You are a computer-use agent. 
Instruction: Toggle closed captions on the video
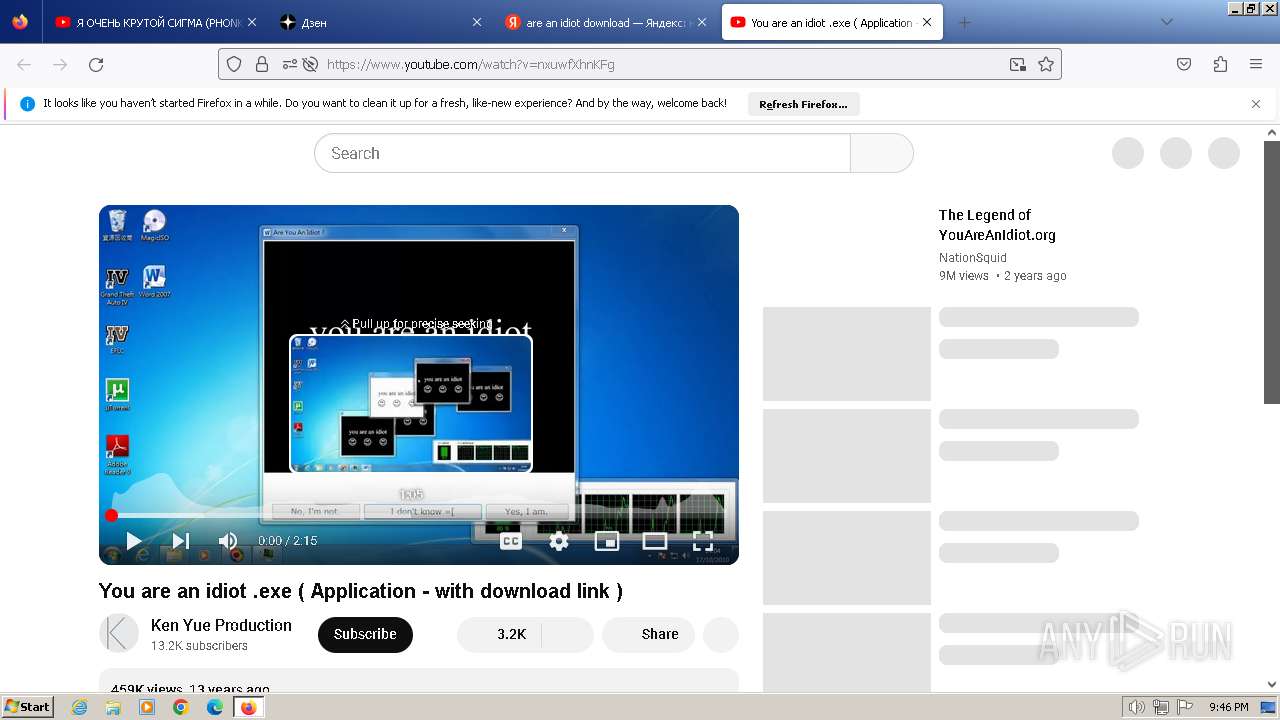pos(511,541)
